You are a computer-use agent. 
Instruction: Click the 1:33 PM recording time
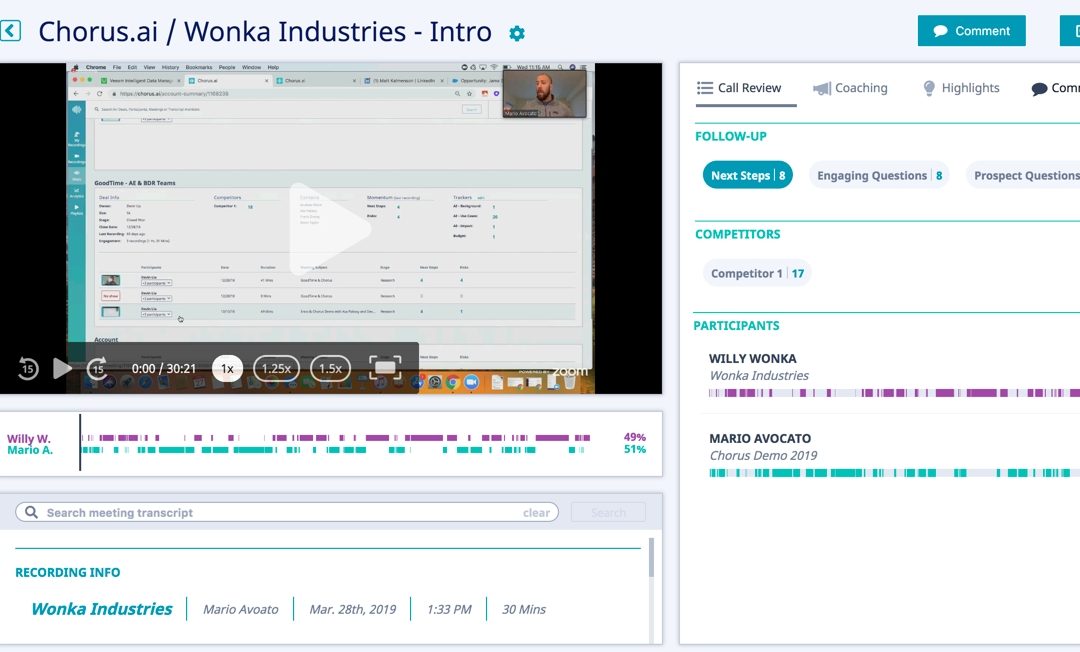click(x=449, y=609)
